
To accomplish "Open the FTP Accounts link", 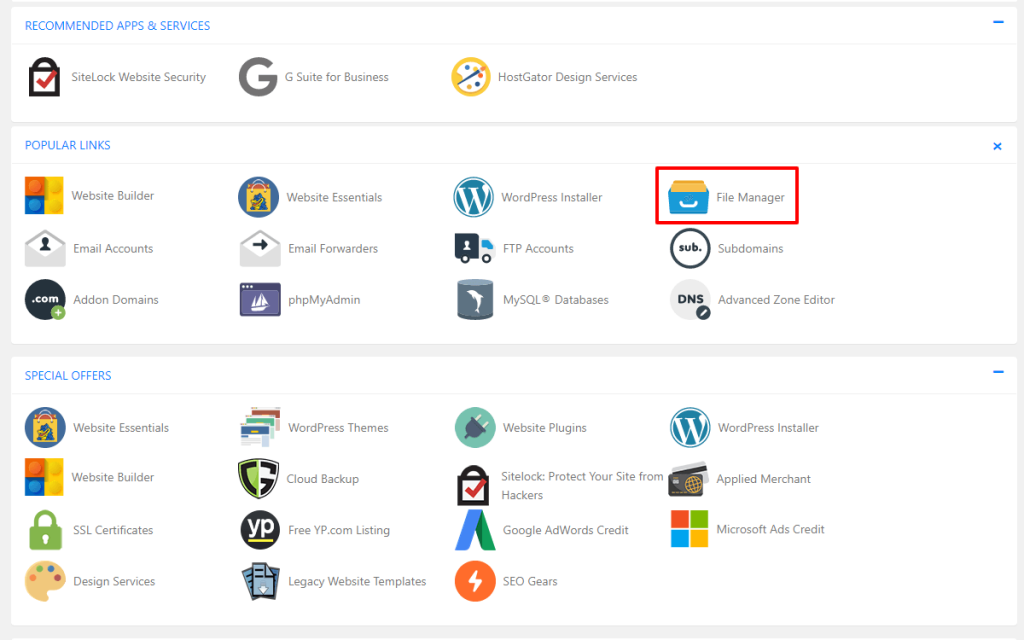I will point(538,248).
